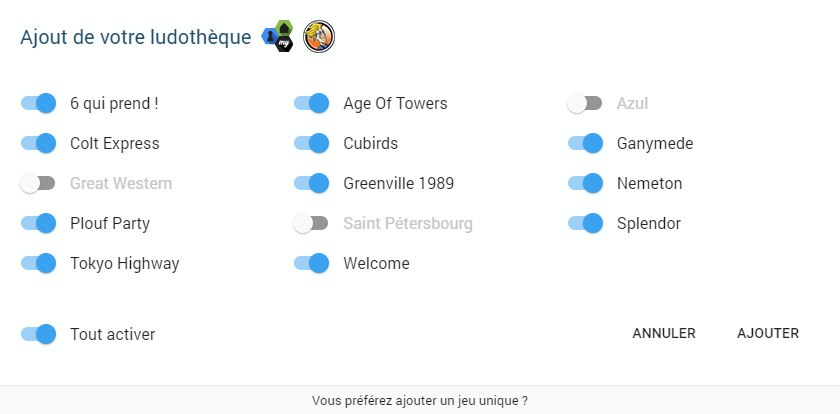Disable the Welcome game toggle
This screenshot has width=840, height=414.
312,263
